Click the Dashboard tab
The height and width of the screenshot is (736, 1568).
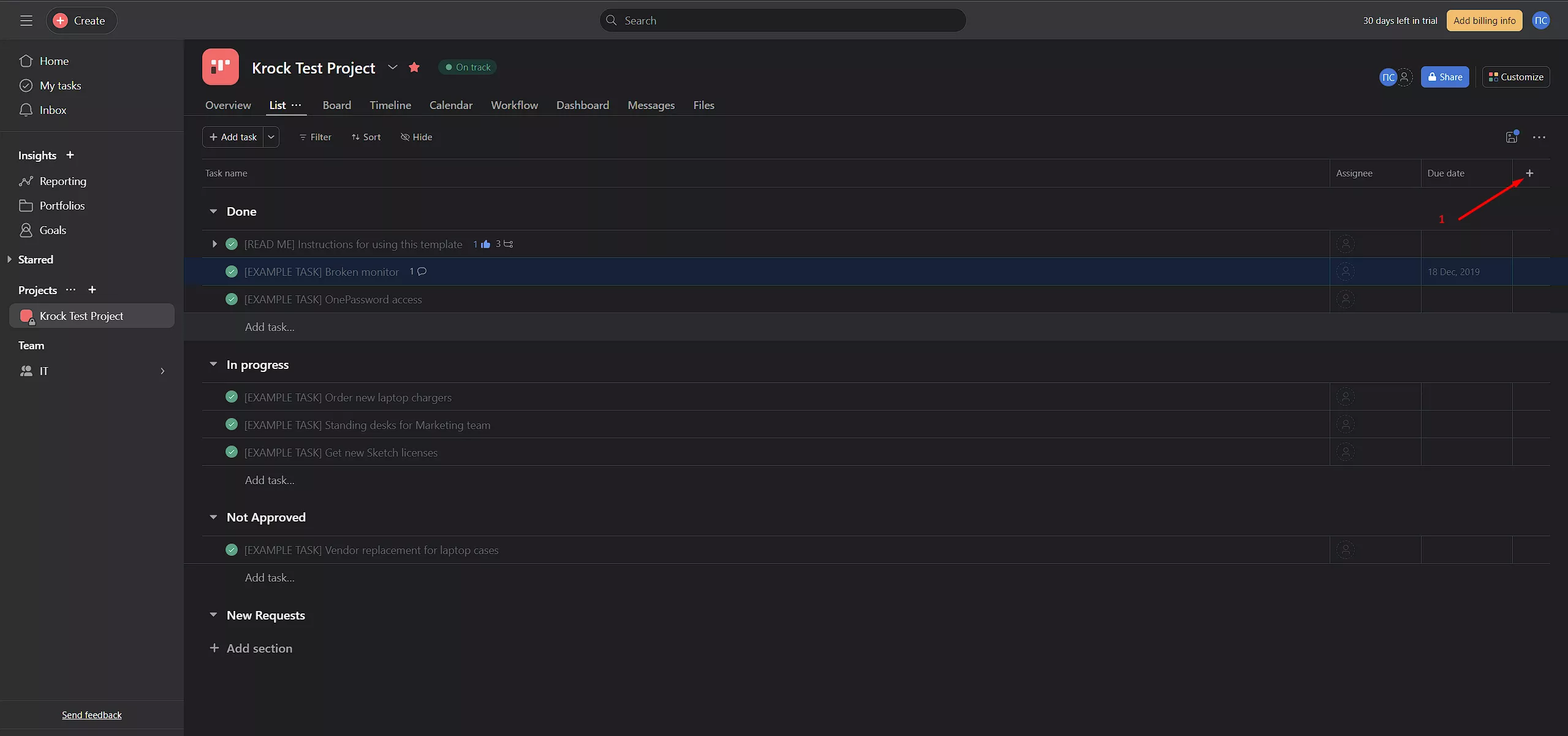pyautogui.click(x=582, y=104)
